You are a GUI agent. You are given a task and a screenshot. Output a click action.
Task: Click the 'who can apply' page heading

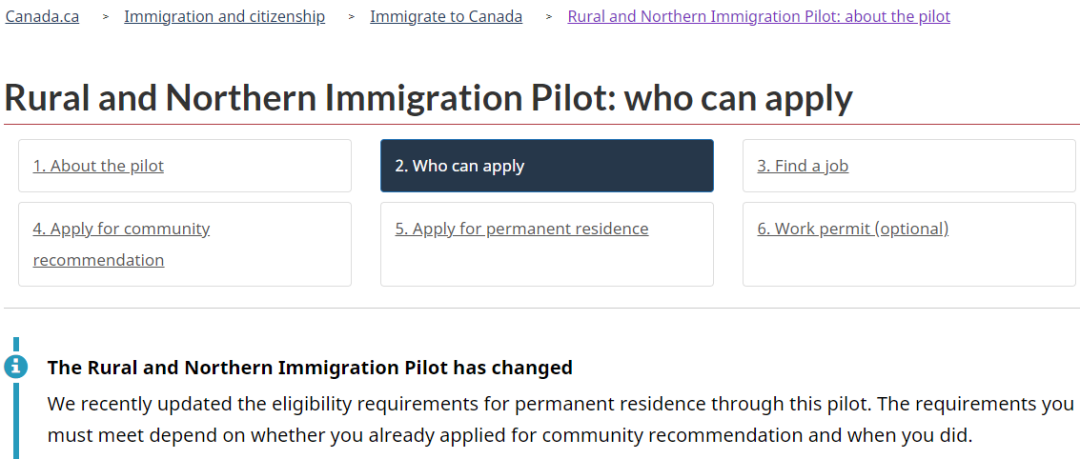[x=428, y=98]
